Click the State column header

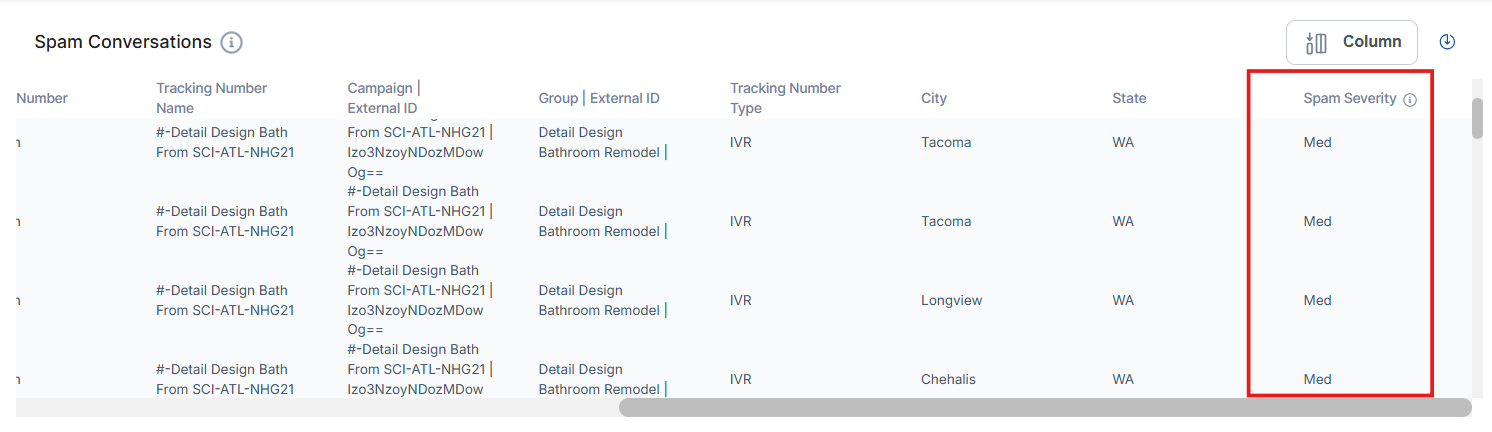point(1129,98)
